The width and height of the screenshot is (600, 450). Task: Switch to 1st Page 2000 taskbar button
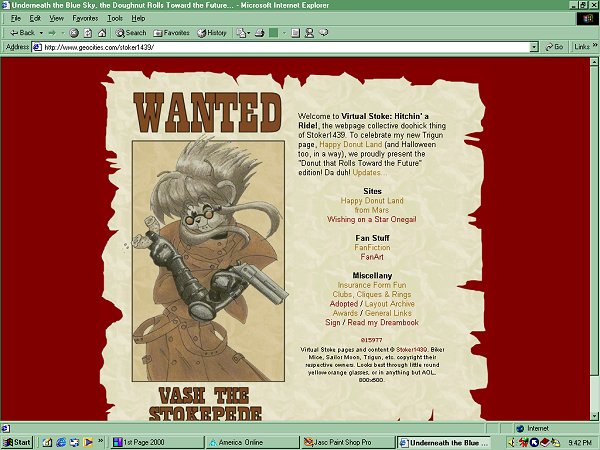point(157,443)
